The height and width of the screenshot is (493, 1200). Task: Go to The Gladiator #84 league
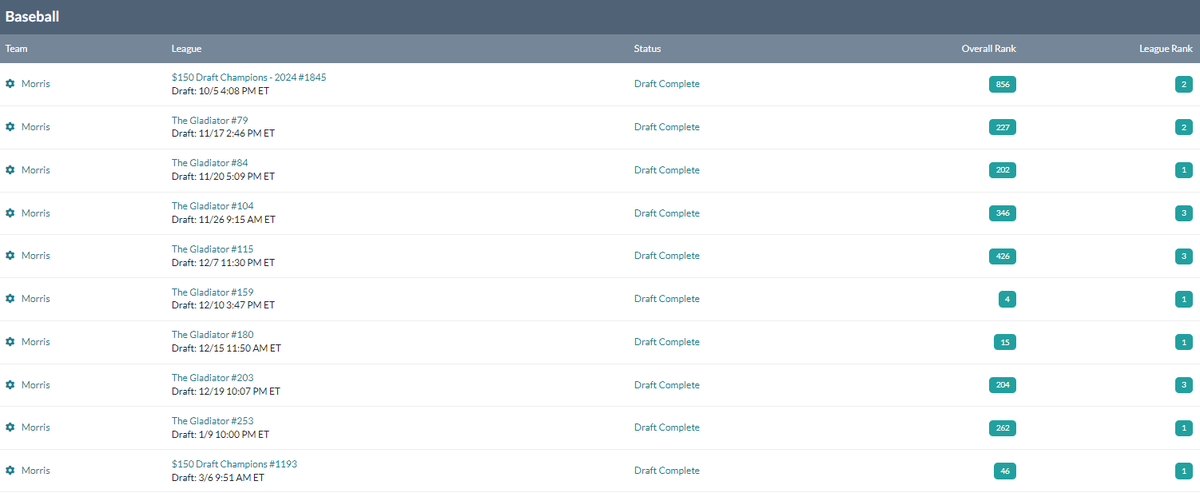(x=210, y=163)
